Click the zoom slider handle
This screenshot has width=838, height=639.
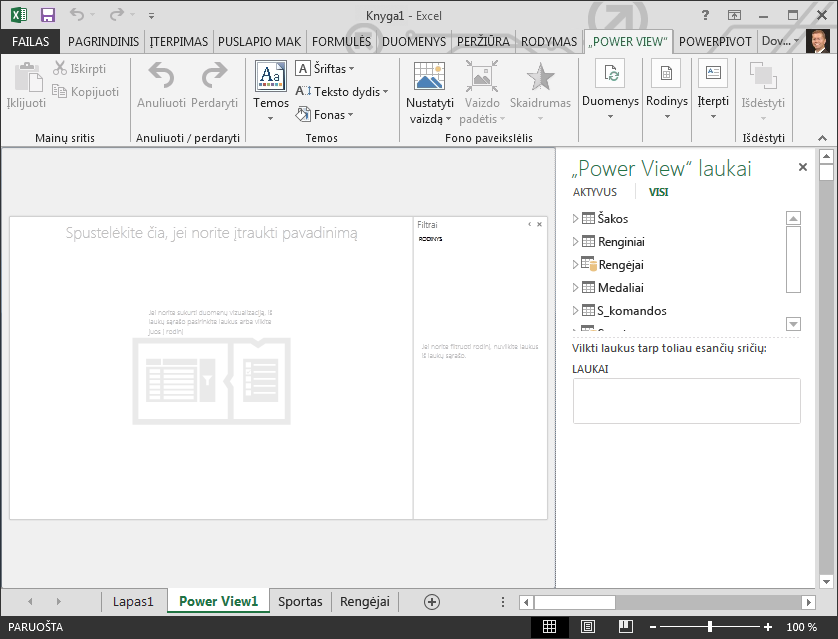point(710,627)
